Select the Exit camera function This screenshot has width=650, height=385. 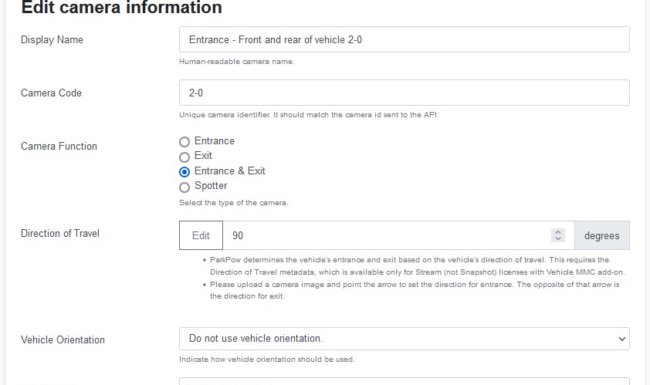pos(184,157)
